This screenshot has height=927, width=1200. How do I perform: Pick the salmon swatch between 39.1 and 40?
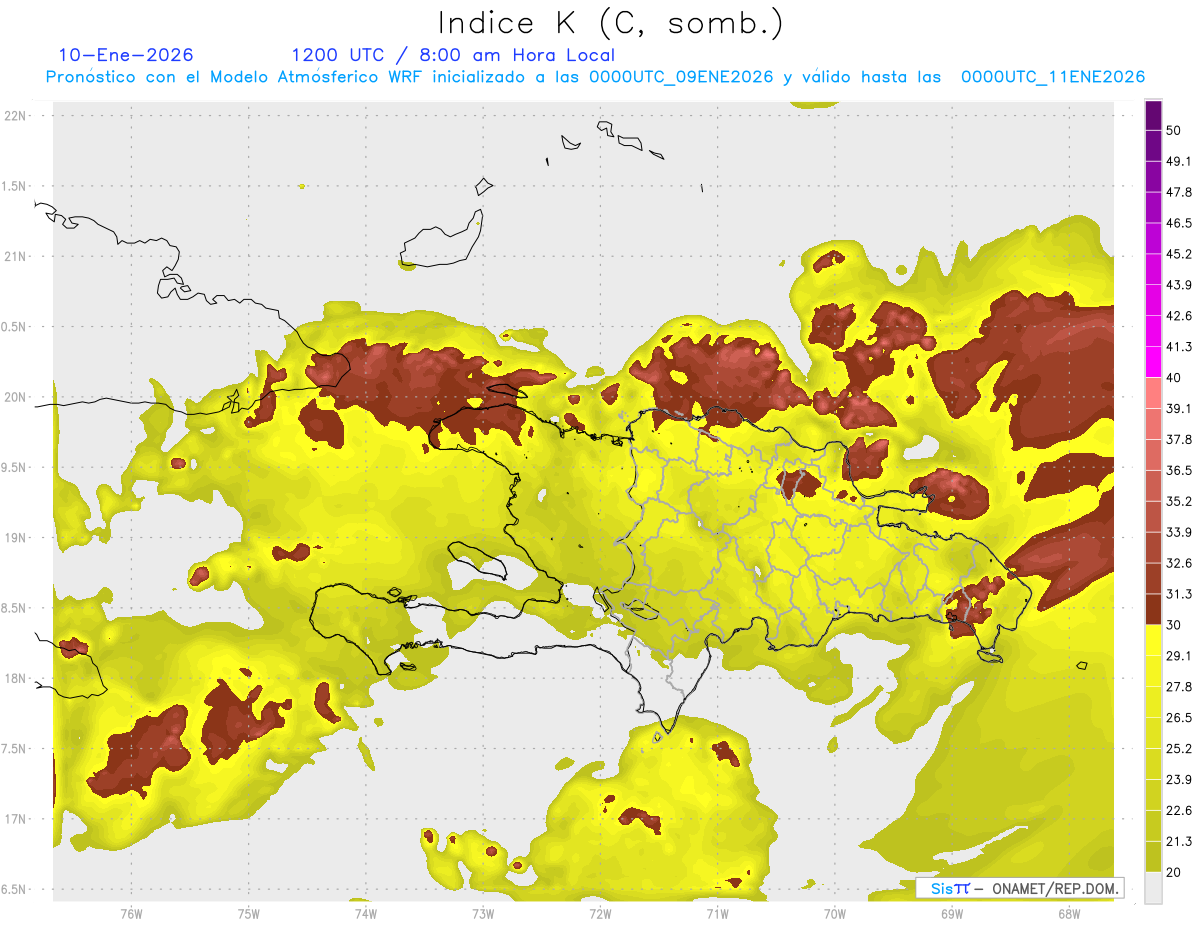1153,392
